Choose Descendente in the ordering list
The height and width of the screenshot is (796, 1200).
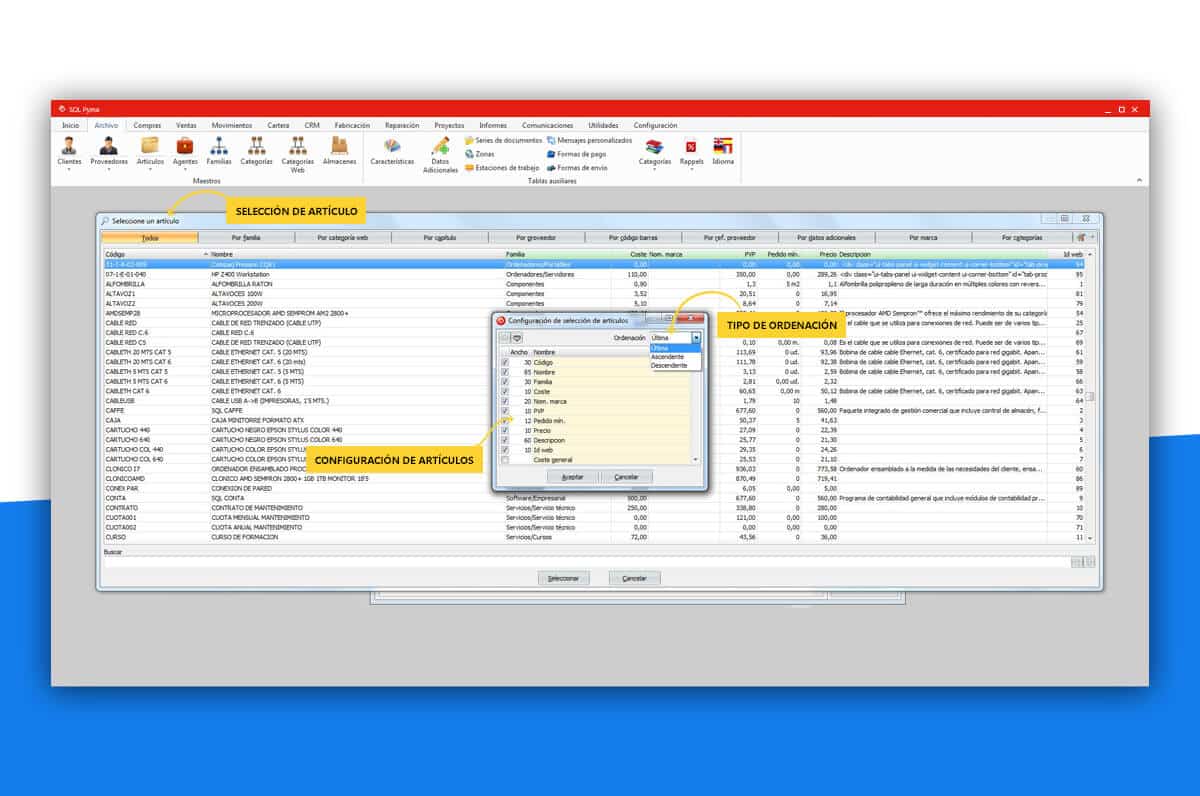(x=669, y=366)
